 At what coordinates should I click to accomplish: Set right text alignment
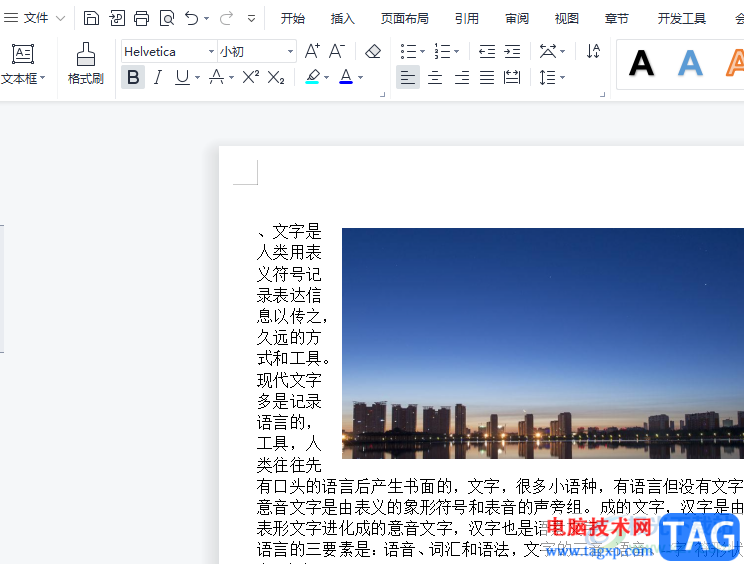tap(462, 77)
